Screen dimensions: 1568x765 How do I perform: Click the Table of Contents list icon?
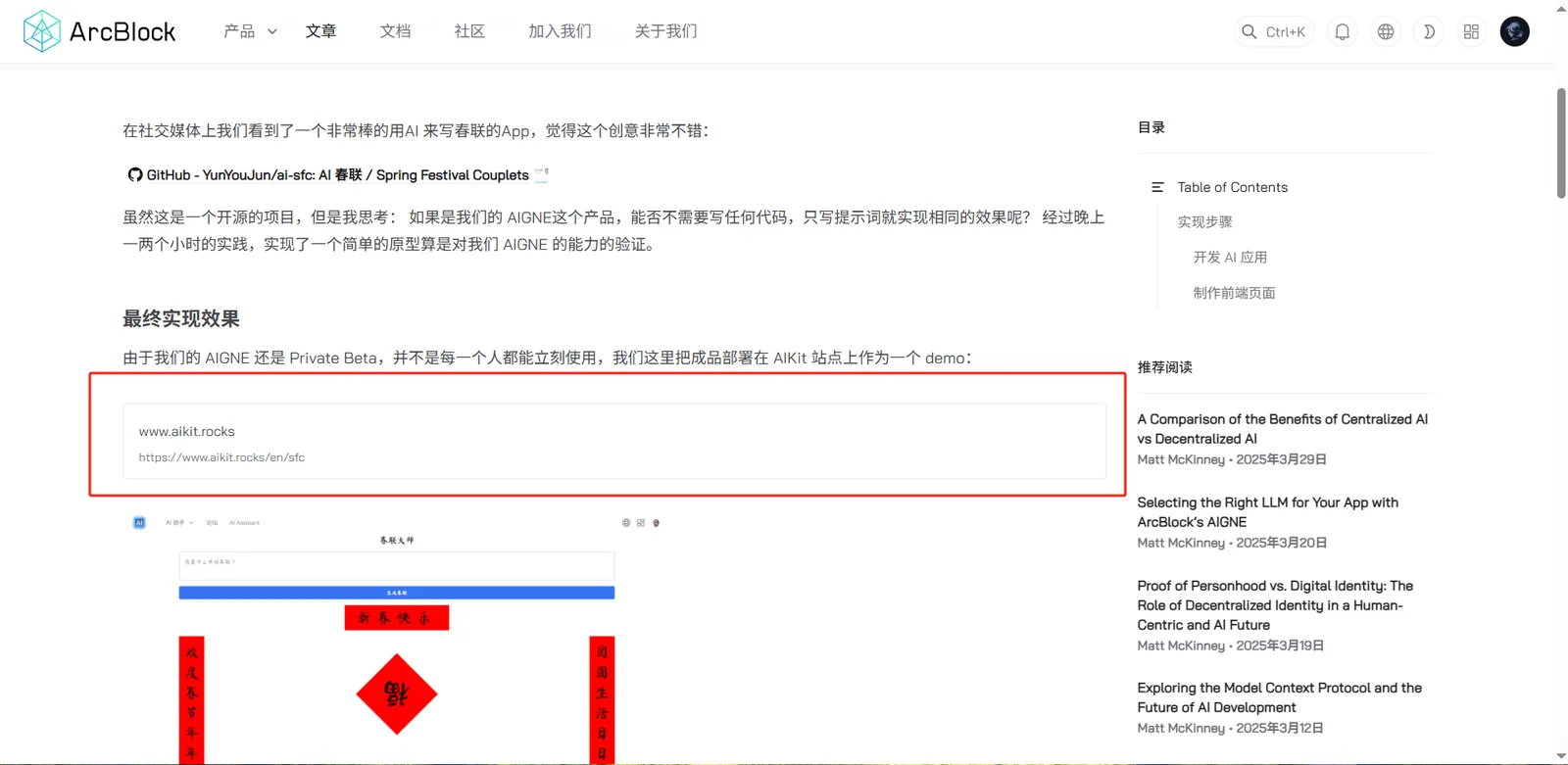1157,187
